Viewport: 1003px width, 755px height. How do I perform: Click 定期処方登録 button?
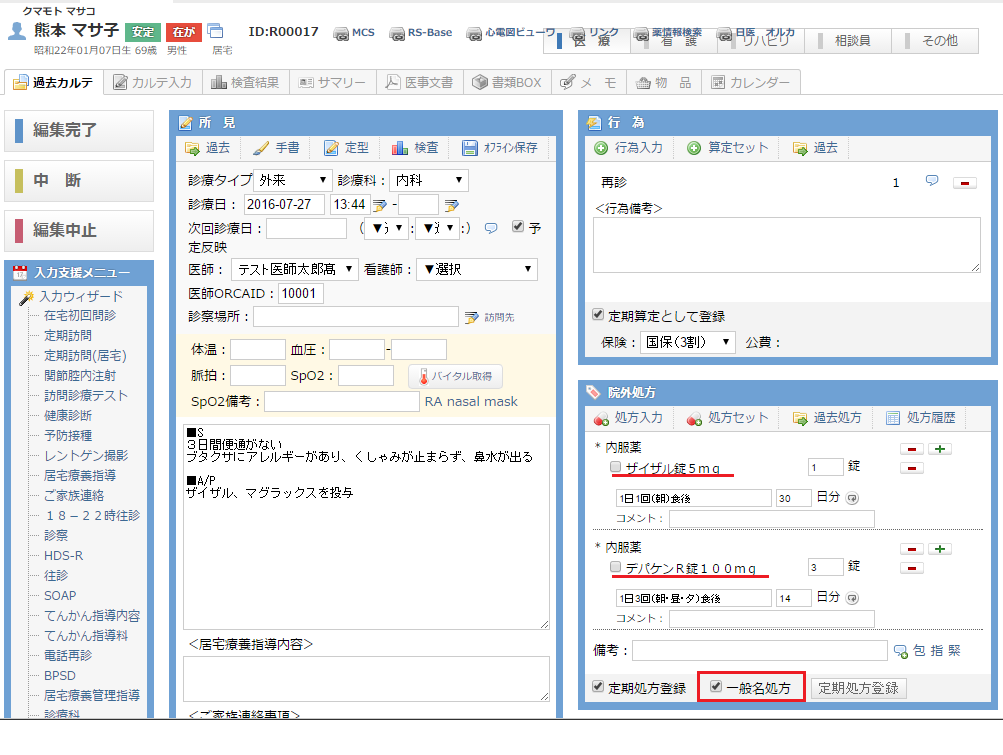tap(858, 688)
